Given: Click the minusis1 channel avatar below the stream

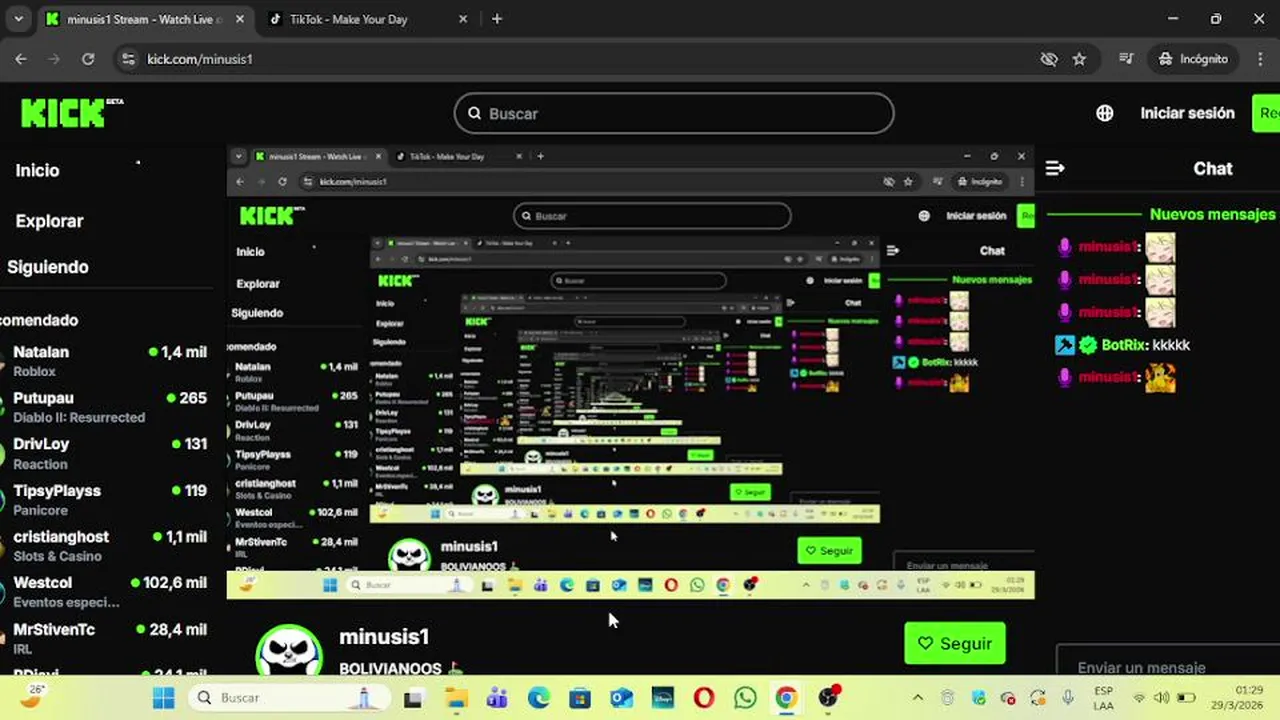Looking at the screenshot, I should [x=289, y=651].
